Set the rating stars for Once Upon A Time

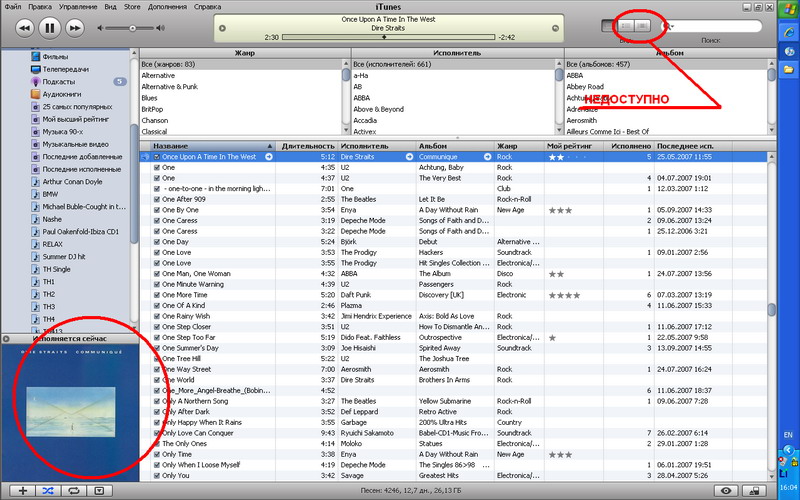(x=567, y=157)
